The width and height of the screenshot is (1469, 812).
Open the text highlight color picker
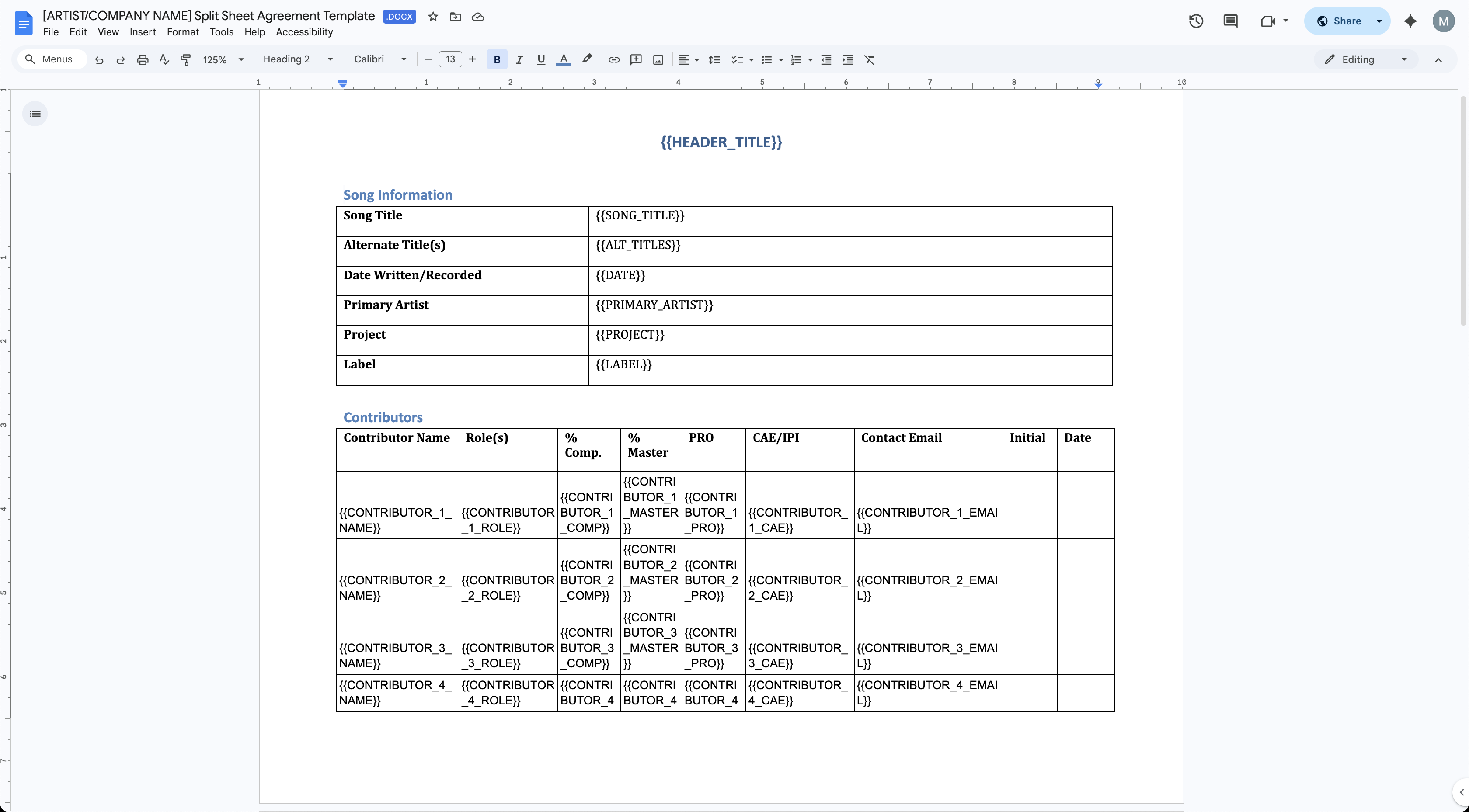click(587, 59)
